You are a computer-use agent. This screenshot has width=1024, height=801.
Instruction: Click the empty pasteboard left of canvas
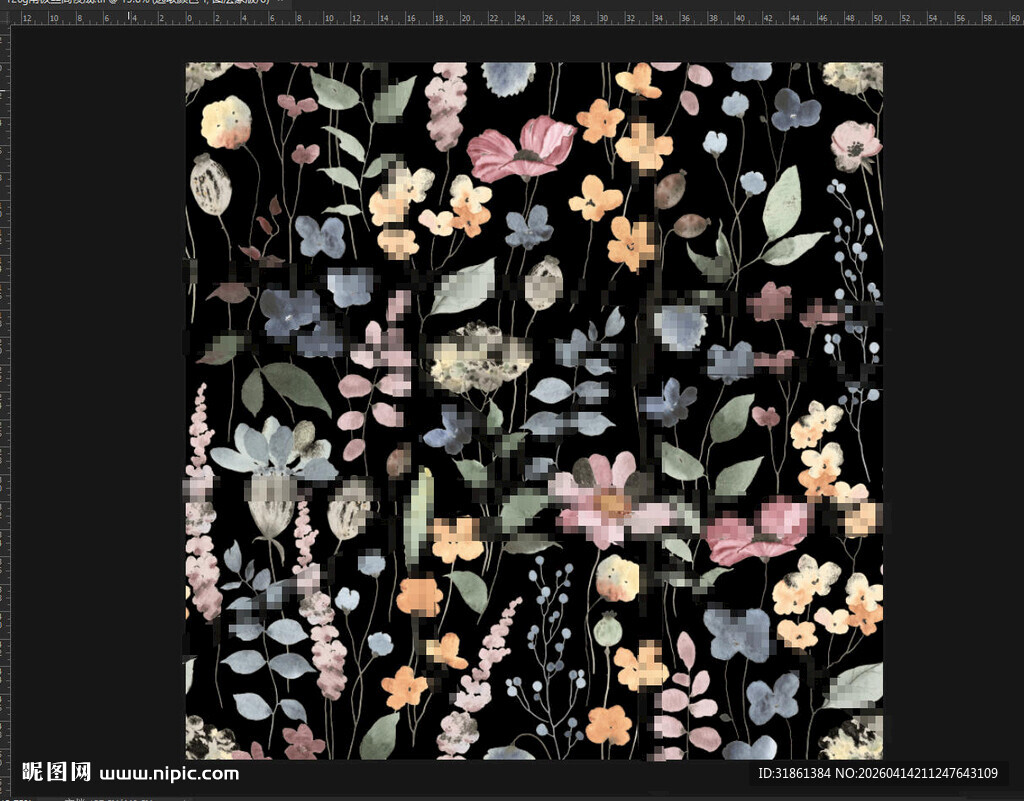point(95,400)
